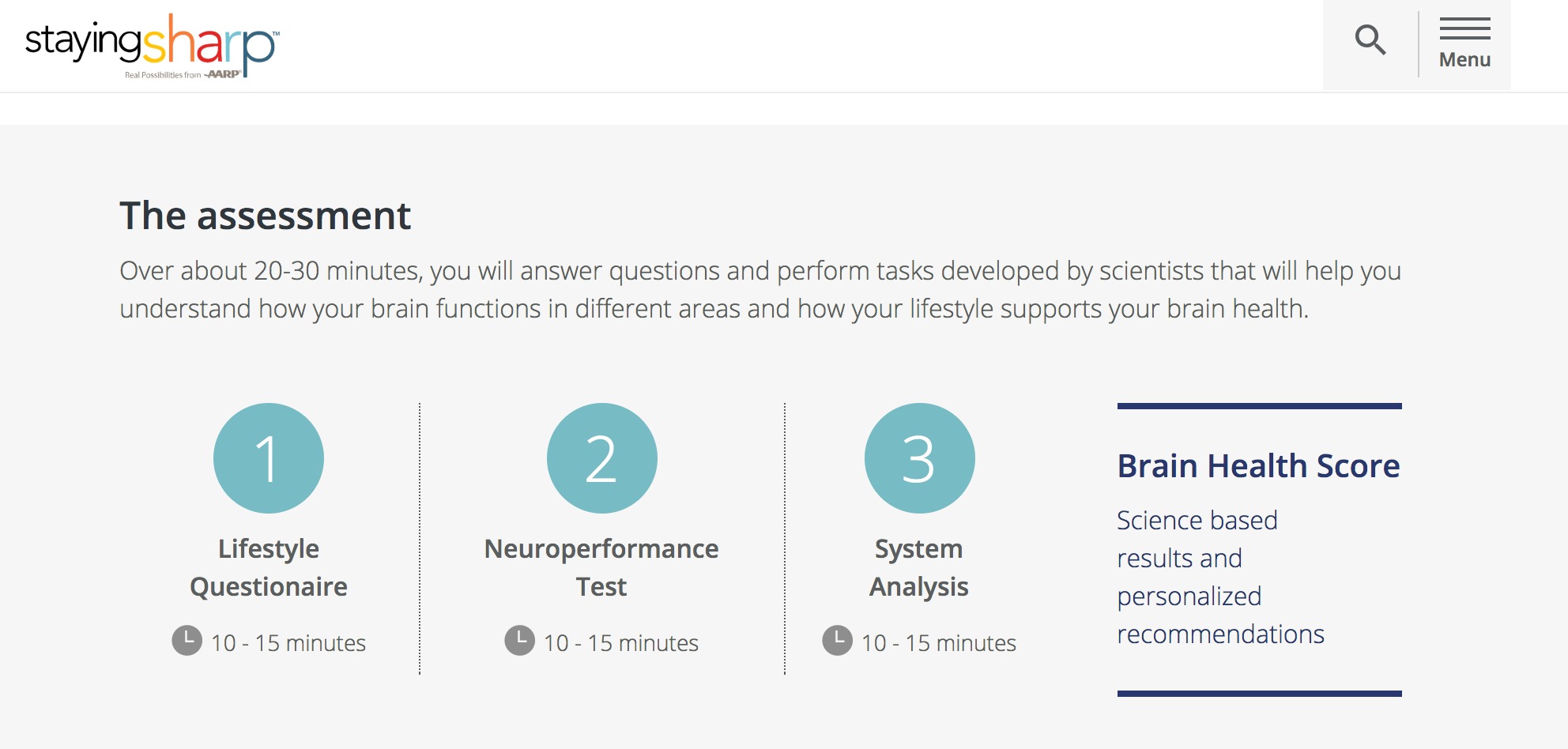Select the step 3 circle icon
Image resolution: width=1568 pixels, height=749 pixels.
[920, 458]
